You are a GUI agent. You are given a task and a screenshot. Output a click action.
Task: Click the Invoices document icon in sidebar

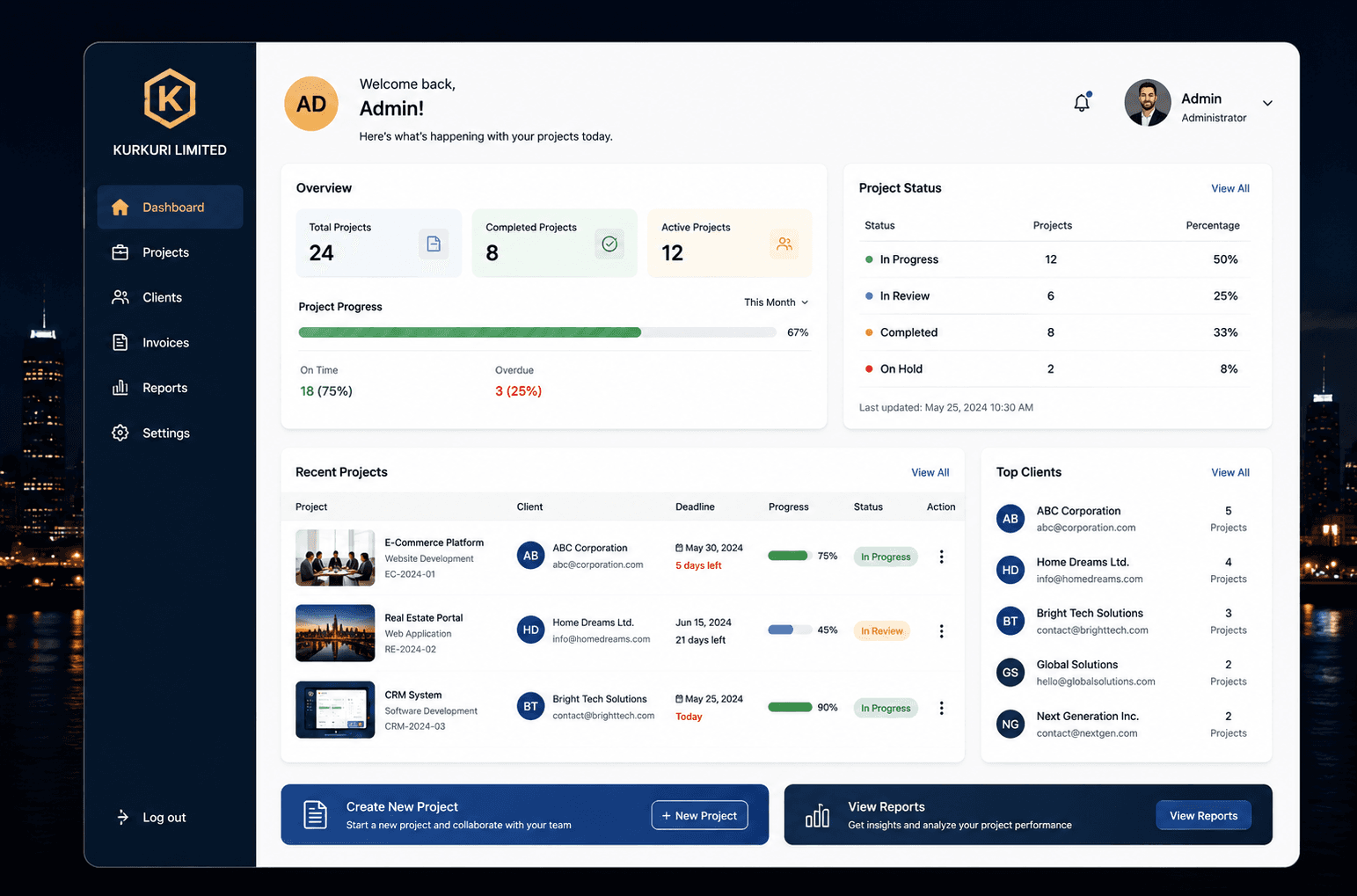[x=120, y=343]
